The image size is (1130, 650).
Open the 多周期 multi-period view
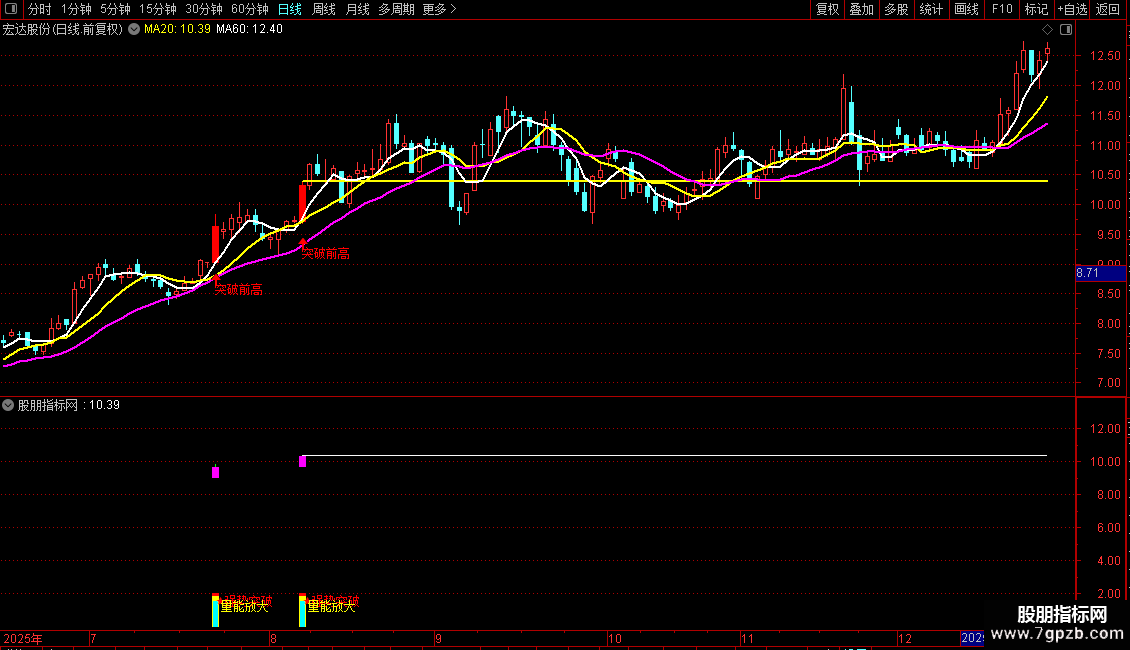pyautogui.click(x=396, y=9)
